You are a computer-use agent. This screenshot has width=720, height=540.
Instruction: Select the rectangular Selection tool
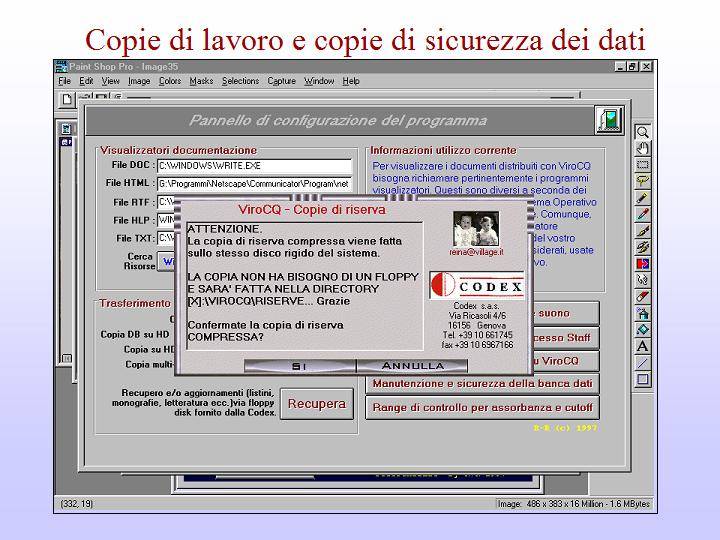[642, 165]
